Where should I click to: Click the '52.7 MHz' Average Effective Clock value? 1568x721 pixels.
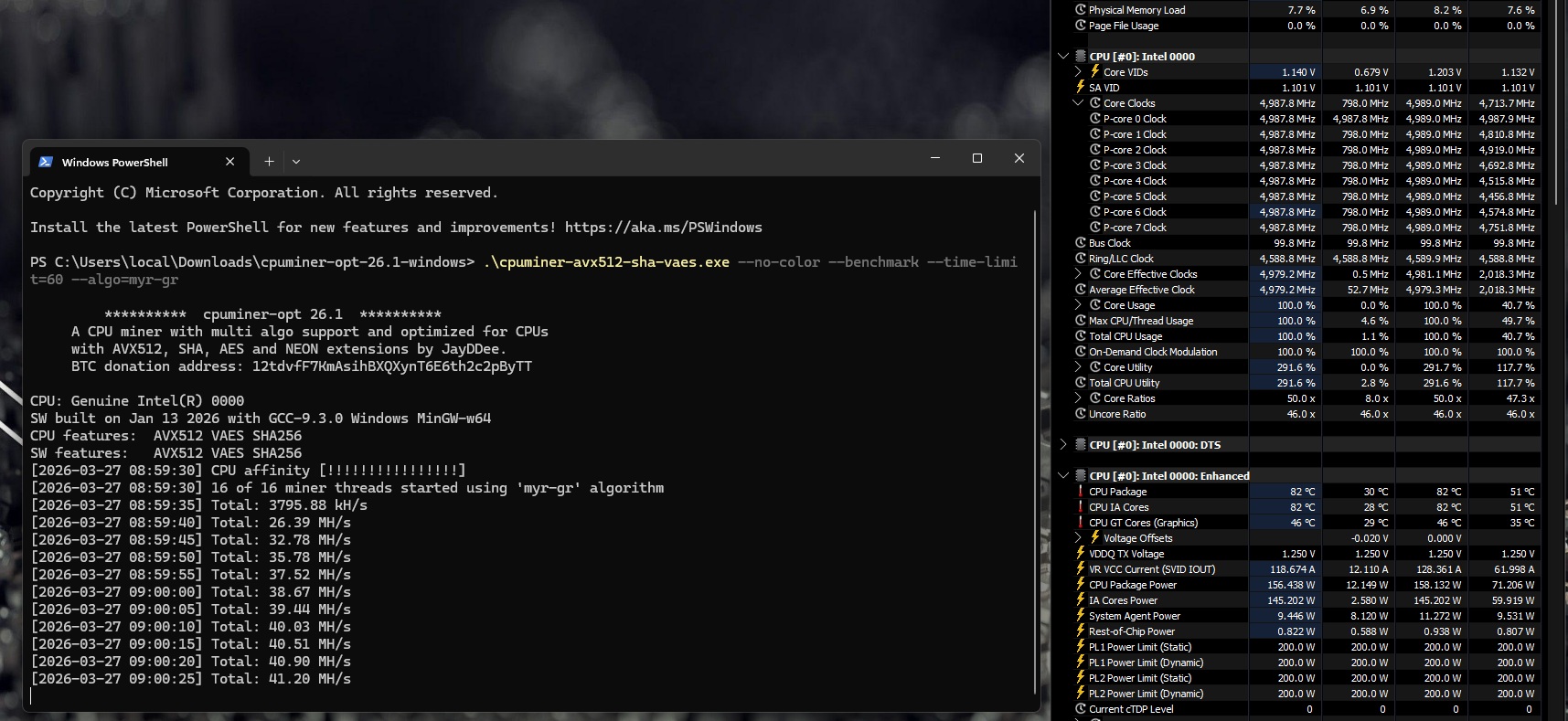point(1367,290)
